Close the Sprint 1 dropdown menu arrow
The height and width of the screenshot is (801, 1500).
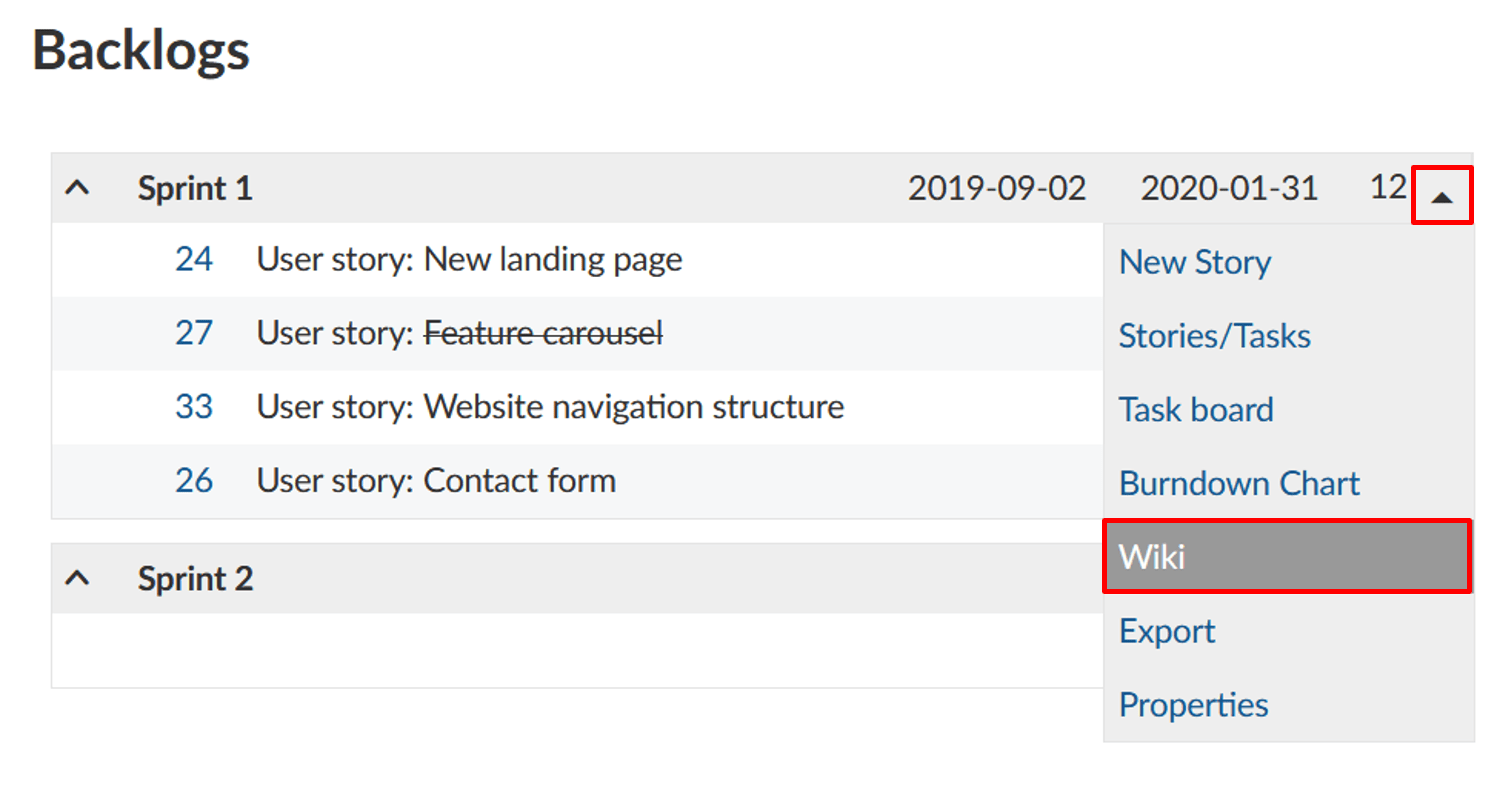(1441, 196)
